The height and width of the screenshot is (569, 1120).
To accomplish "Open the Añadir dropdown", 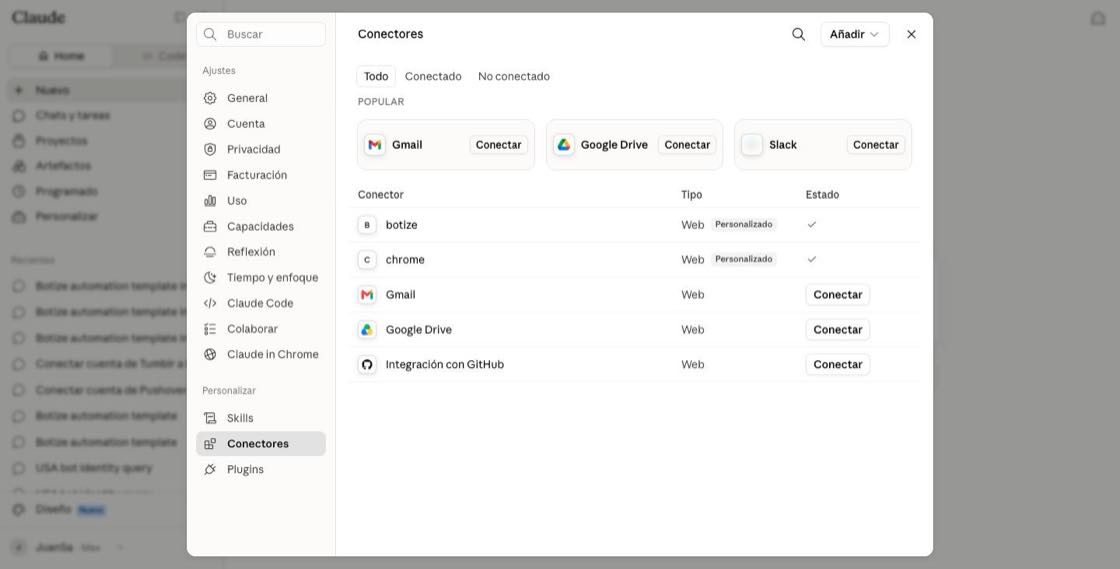I will [x=854, y=34].
